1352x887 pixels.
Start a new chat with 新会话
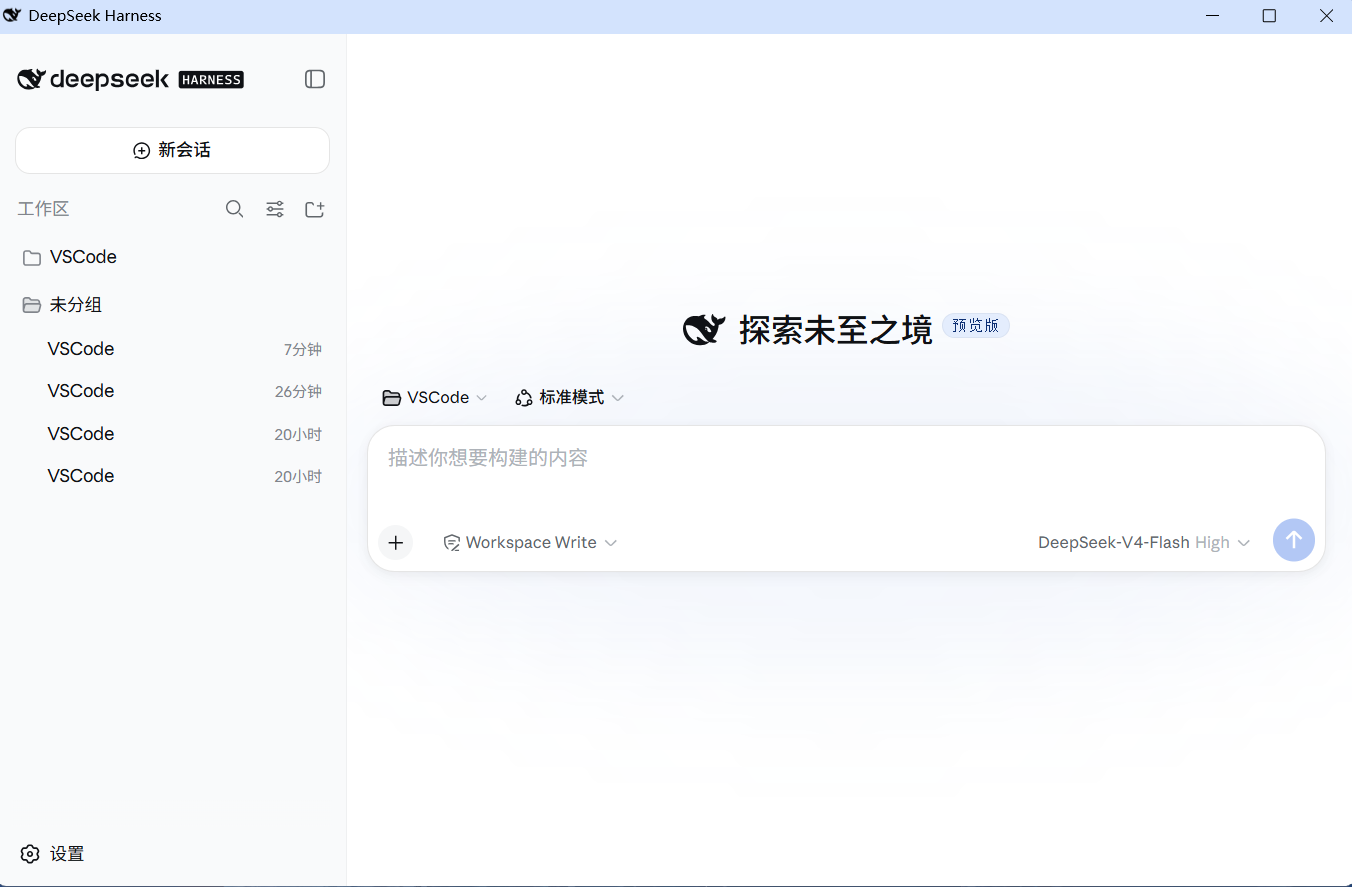[172, 150]
